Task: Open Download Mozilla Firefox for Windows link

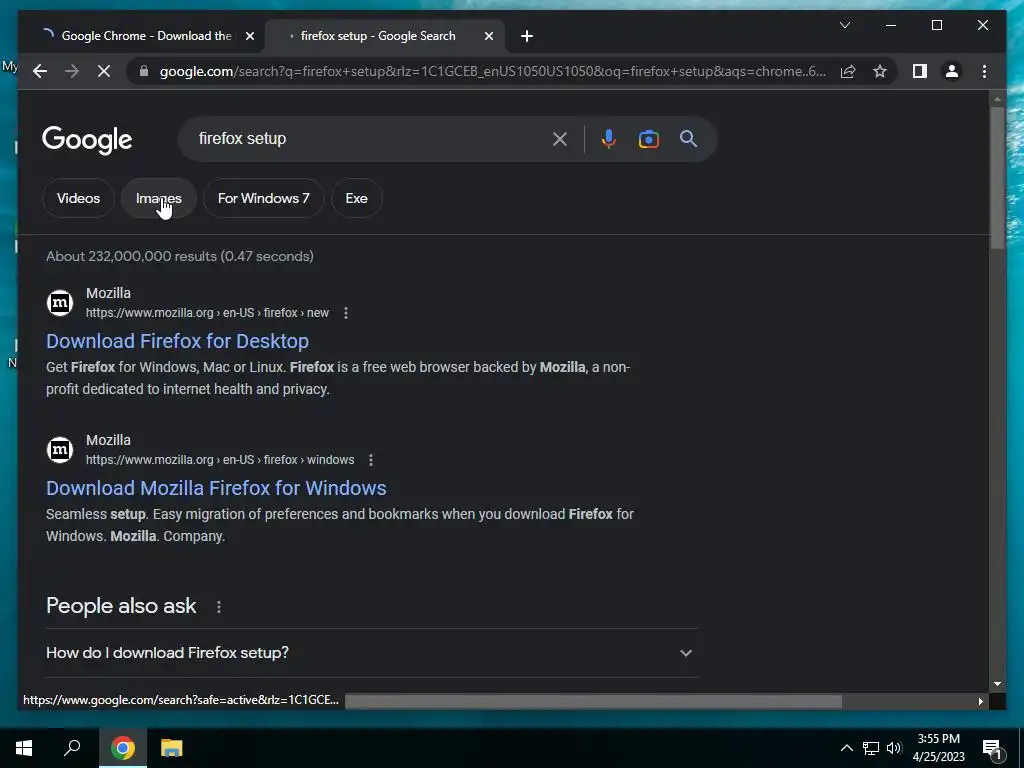Action: click(216, 488)
